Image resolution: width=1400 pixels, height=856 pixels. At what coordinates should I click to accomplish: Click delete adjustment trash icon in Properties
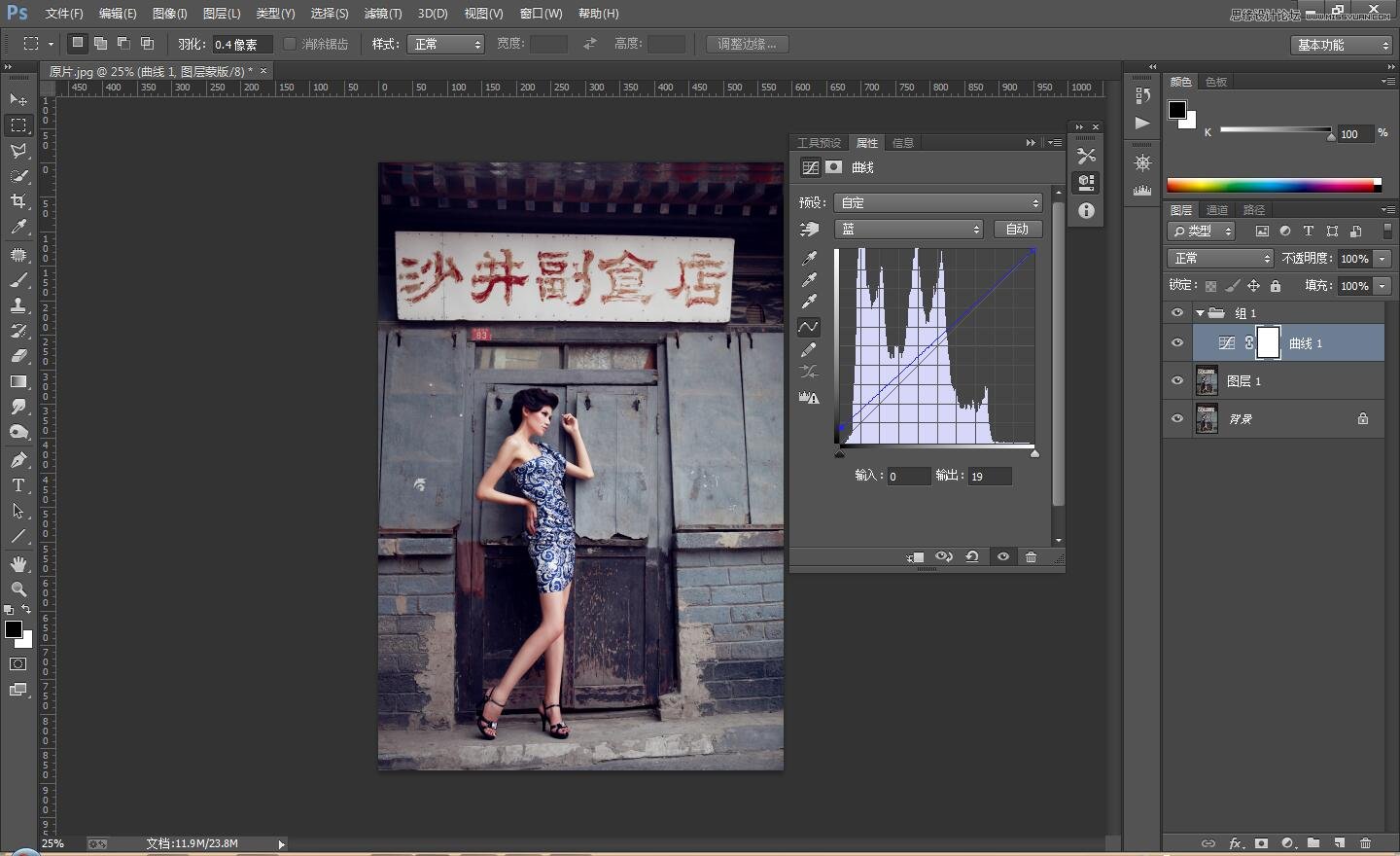click(1031, 557)
